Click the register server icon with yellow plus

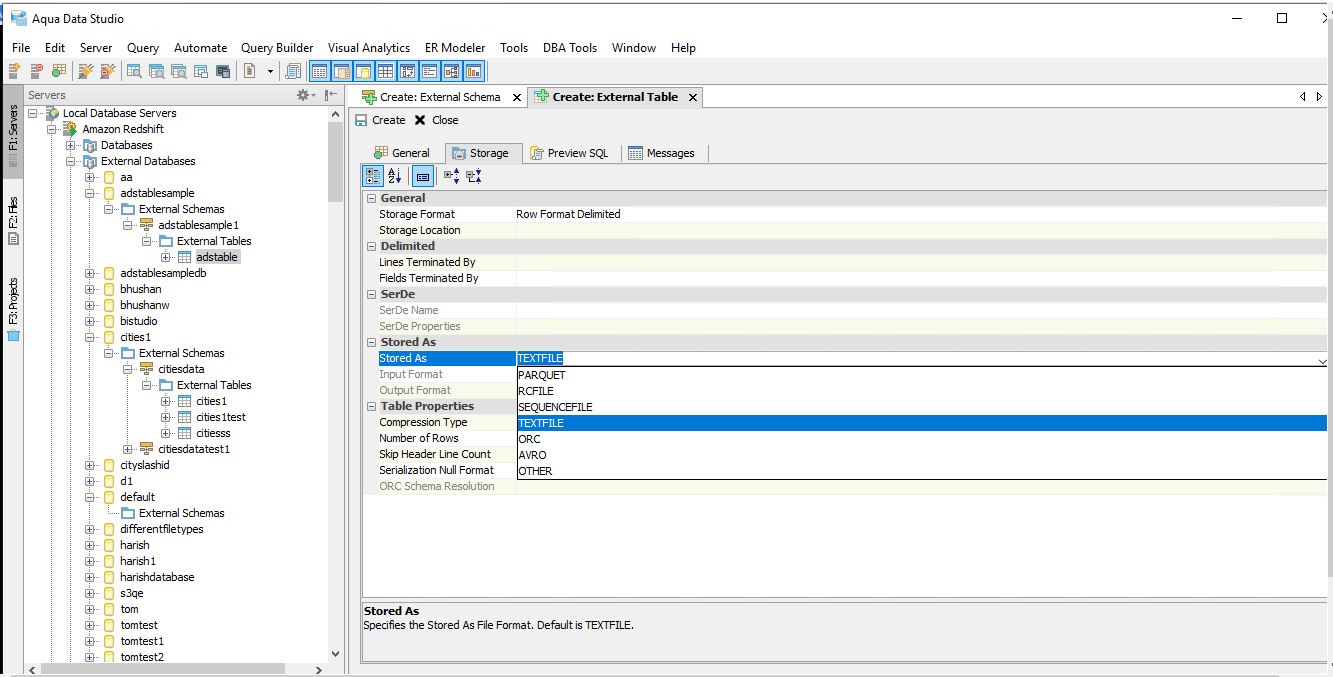(x=15, y=71)
